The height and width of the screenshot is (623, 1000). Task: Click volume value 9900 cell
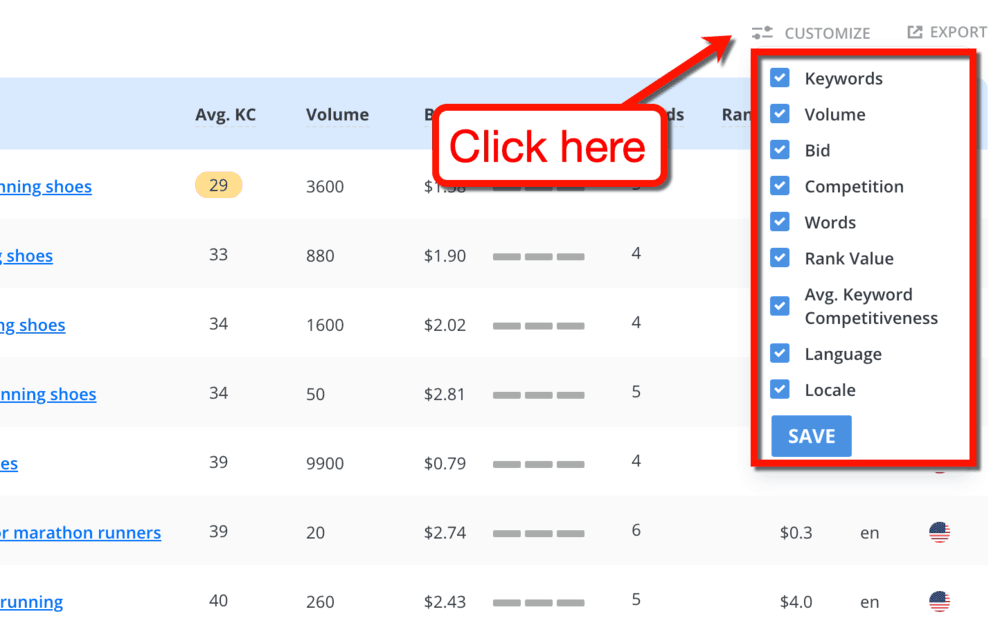click(x=325, y=463)
